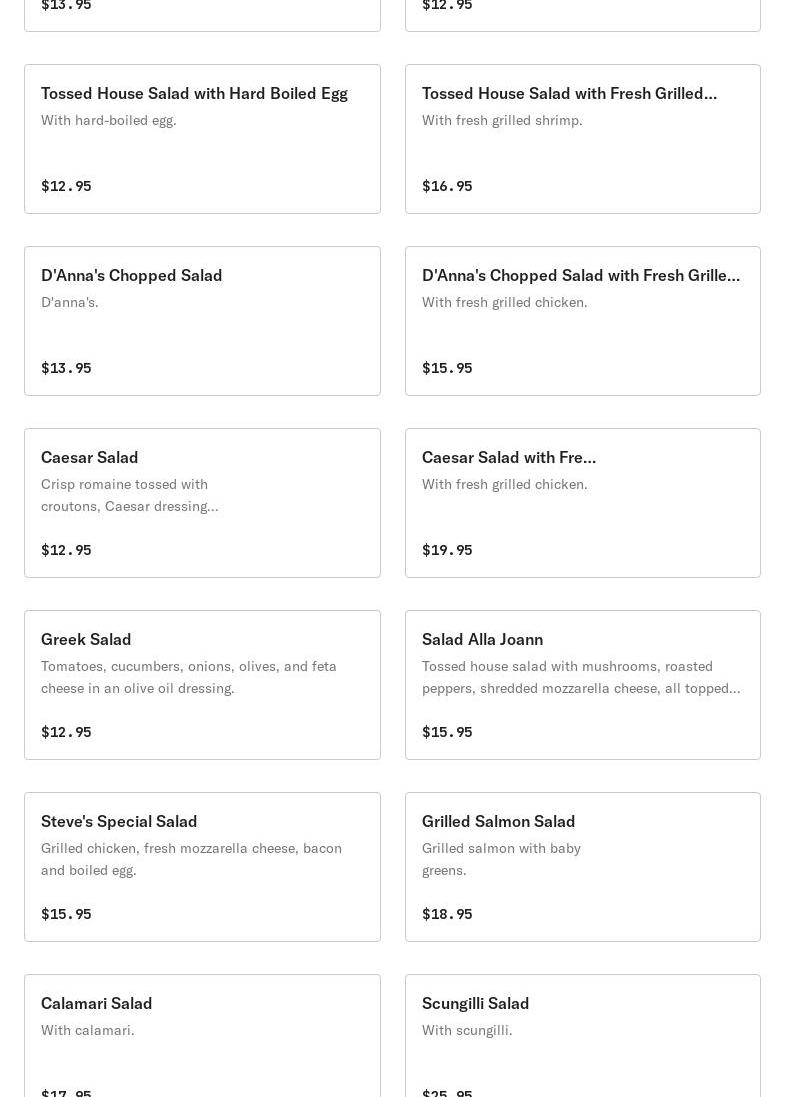Image resolution: width=785 pixels, height=1097 pixels.
Task: Click the truncated Salad Alla Joann description
Action: click(580, 677)
